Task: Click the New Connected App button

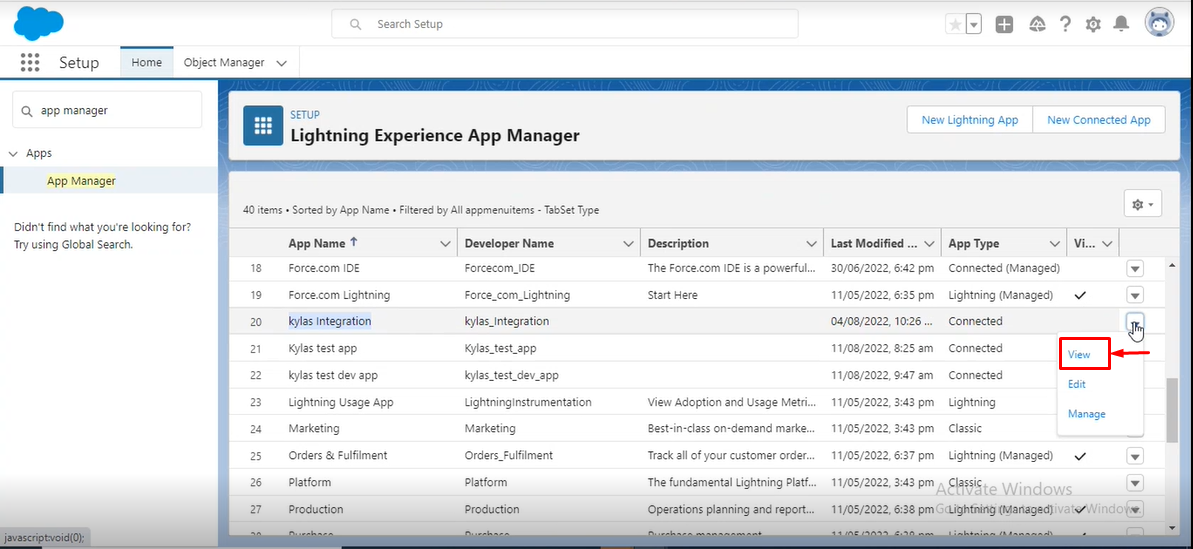Action: point(1099,120)
